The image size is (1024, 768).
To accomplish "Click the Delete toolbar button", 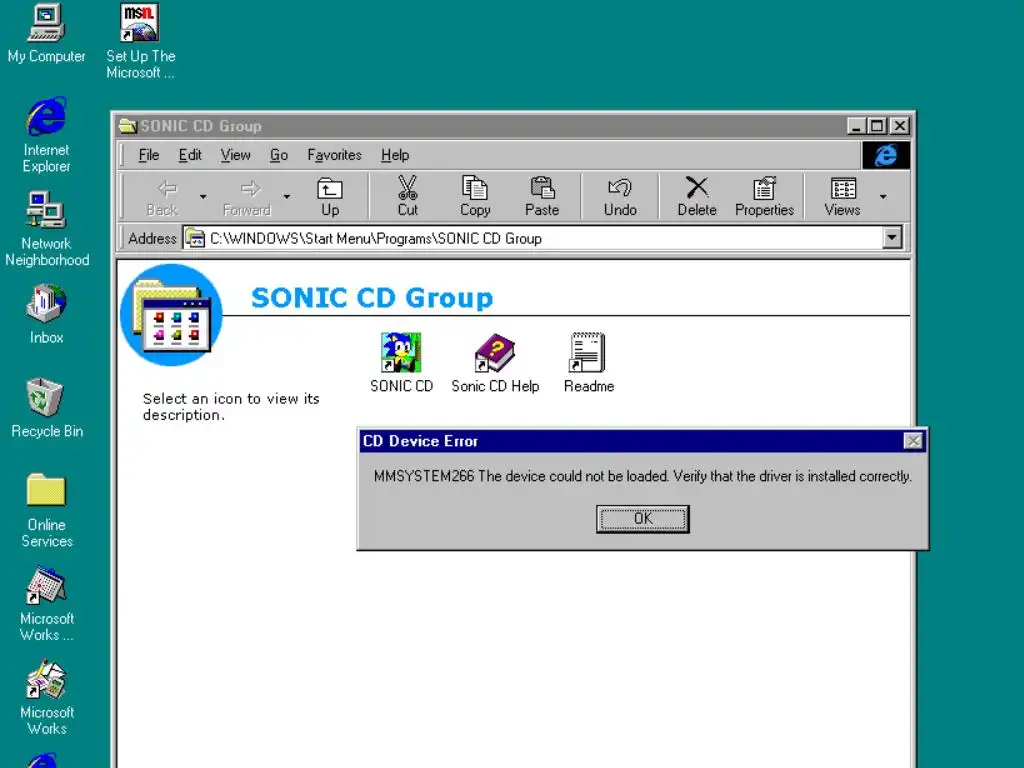I will [x=697, y=197].
